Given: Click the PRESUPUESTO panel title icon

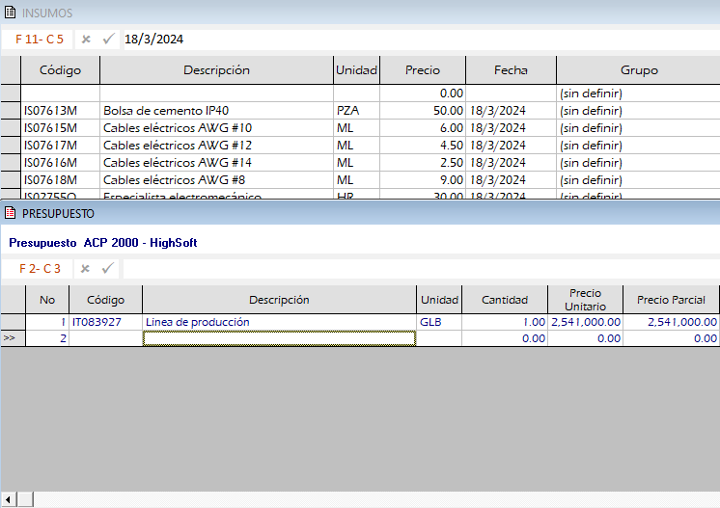Looking at the screenshot, I should click(11, 213).
